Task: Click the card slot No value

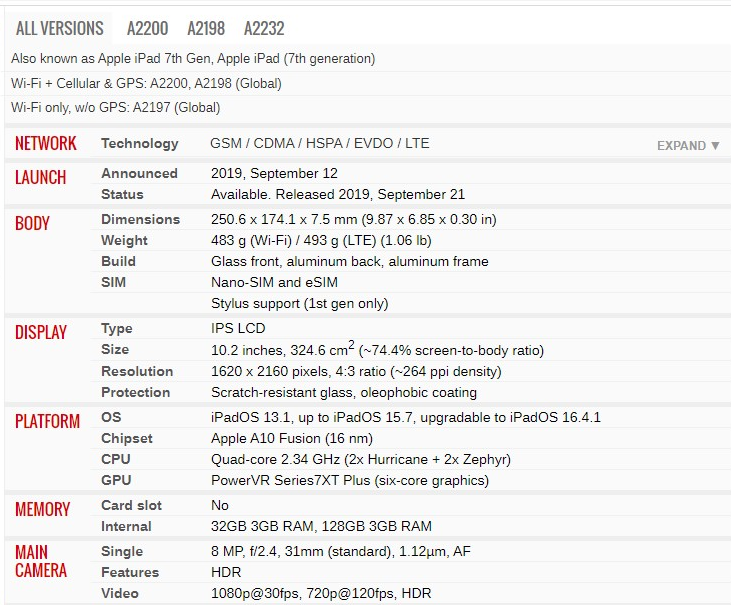Action: tap(220, 506)
